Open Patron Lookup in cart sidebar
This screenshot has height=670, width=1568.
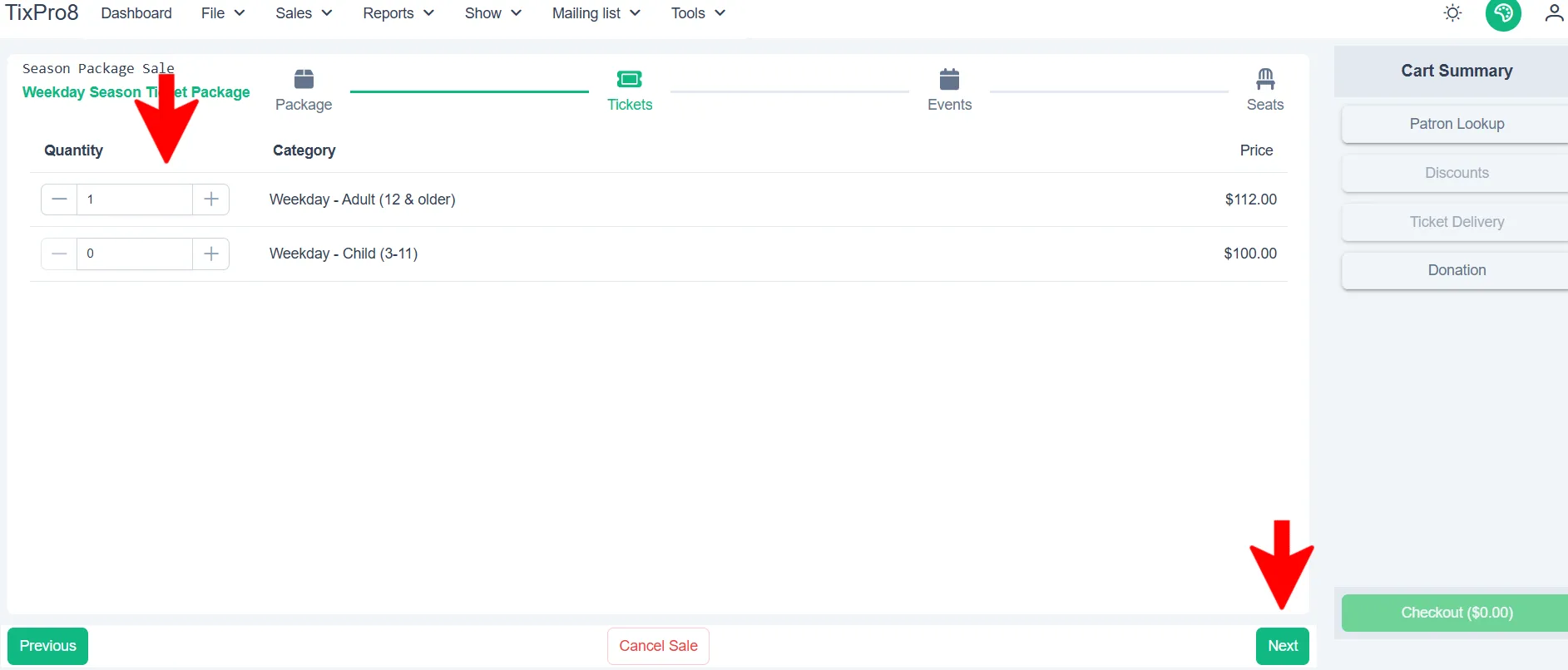click(x=1456, y=124)
